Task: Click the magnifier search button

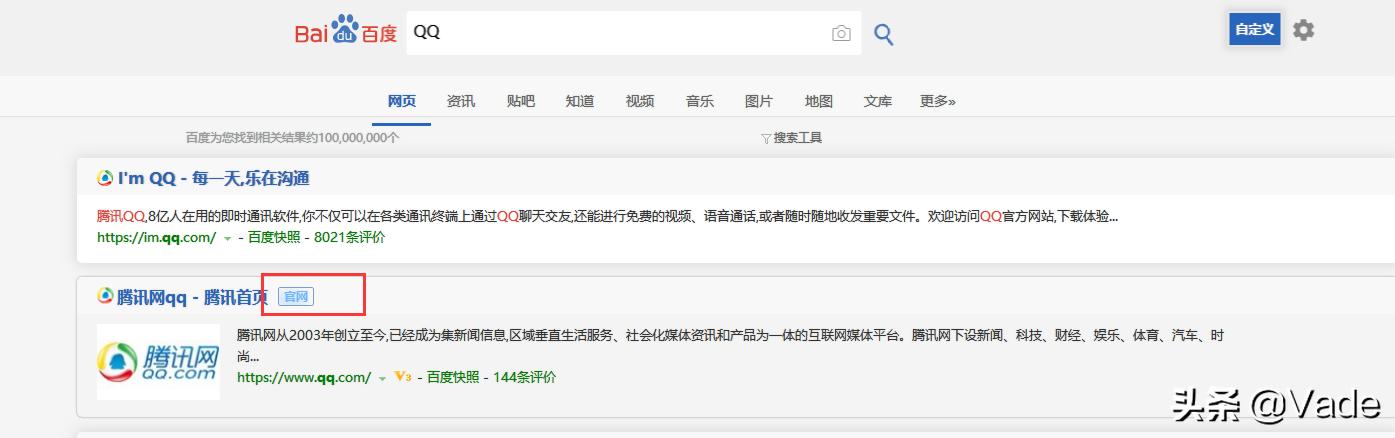Action: pos(884,35)
